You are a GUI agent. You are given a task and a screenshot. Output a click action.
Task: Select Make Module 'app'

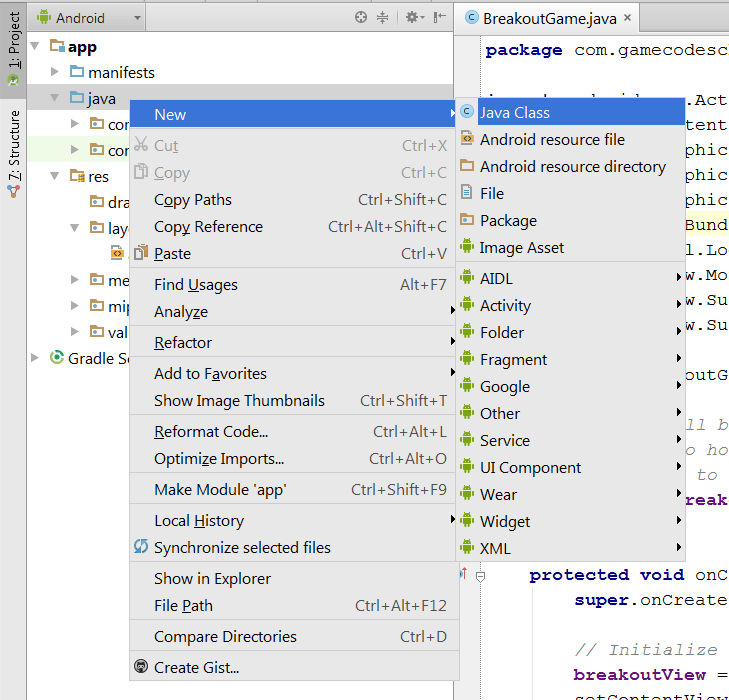tap(293, 489)
